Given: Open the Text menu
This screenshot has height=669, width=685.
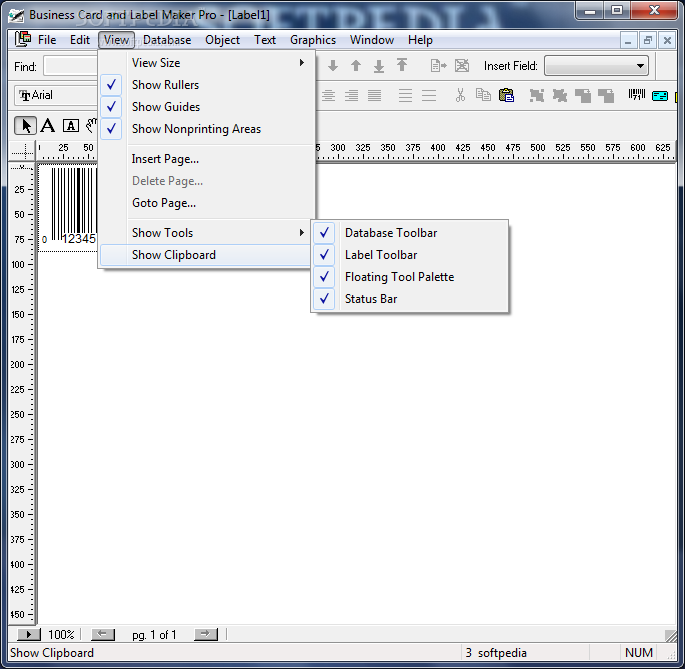Looking at the screenshot, I should click(x=265, y=40).
